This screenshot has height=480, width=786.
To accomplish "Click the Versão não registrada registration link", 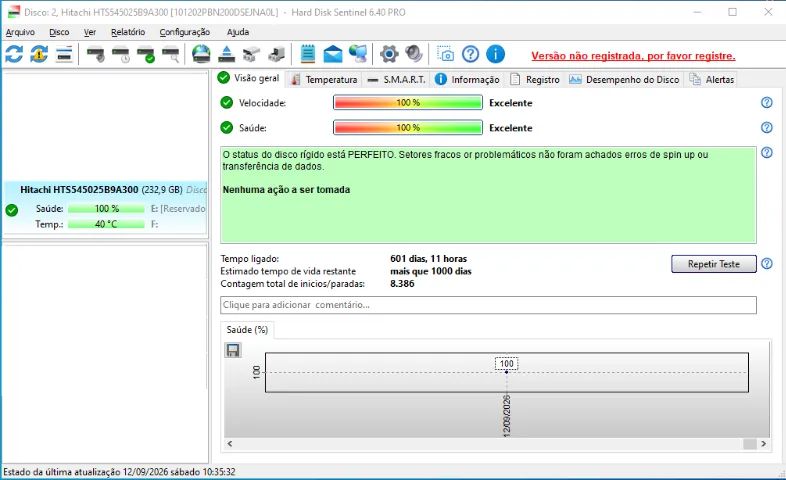I will [633, 56].
